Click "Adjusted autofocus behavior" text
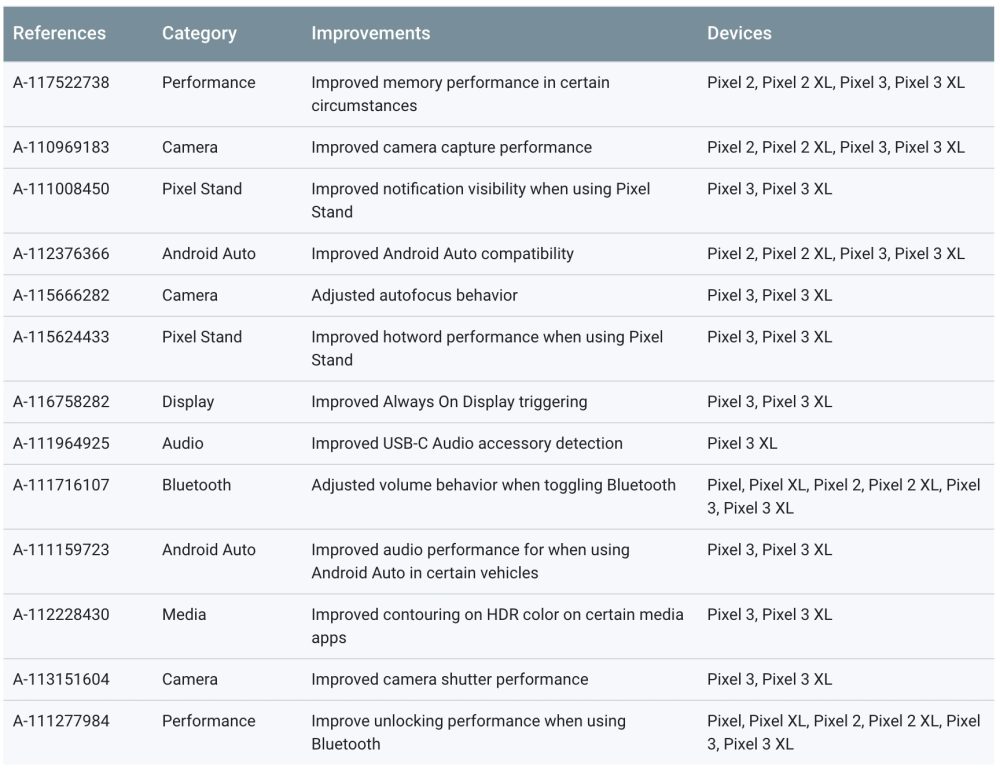 coord(414,295)
